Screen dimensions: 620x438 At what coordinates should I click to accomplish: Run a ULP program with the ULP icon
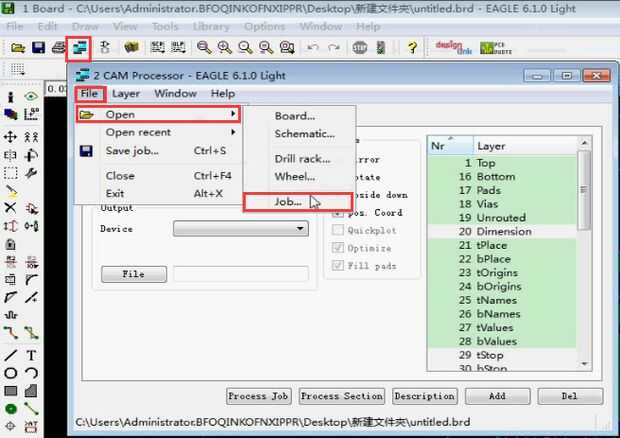178,47
